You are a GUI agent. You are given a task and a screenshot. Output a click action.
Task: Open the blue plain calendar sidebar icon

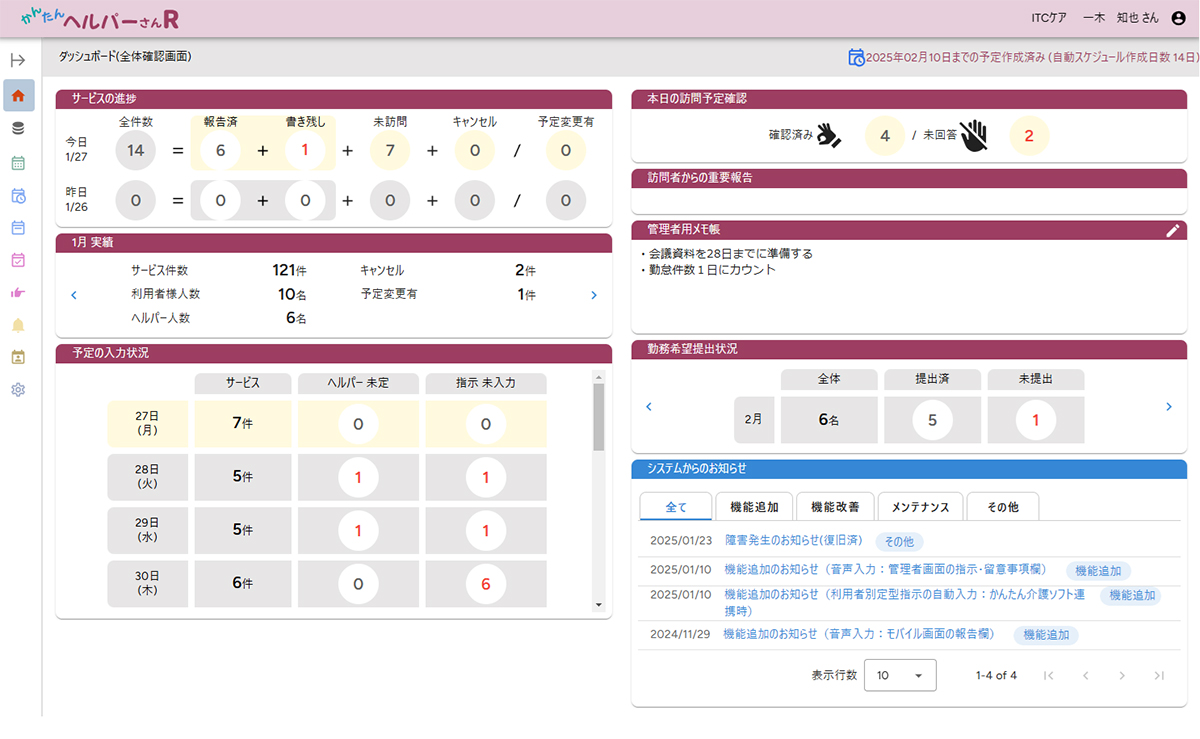pos(18,227)
